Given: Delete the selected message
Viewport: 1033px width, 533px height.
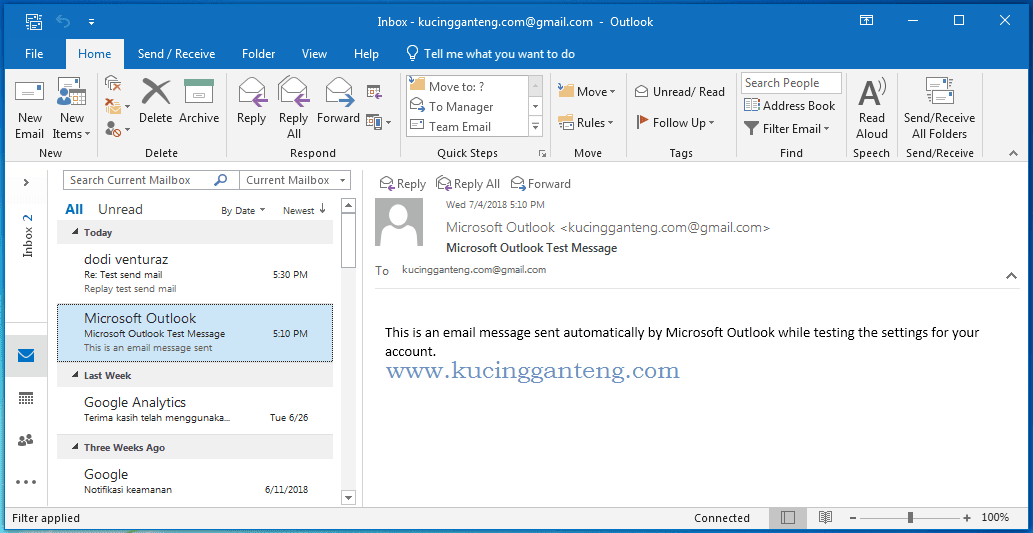Looking at the screenshot, I should (x=155, y=101).
